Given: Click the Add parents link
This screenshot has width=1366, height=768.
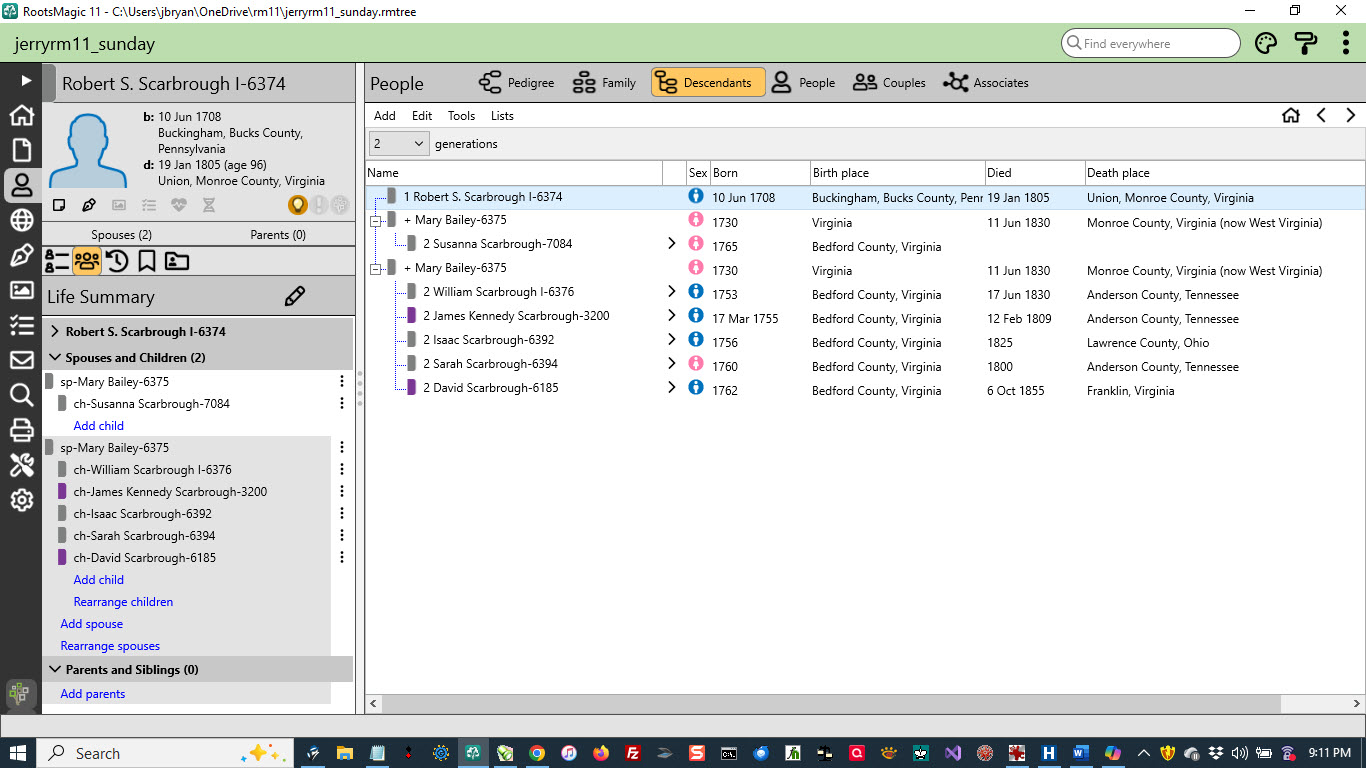Looking at the screenshot, I should pyautogui.click(x=93, y=694).
